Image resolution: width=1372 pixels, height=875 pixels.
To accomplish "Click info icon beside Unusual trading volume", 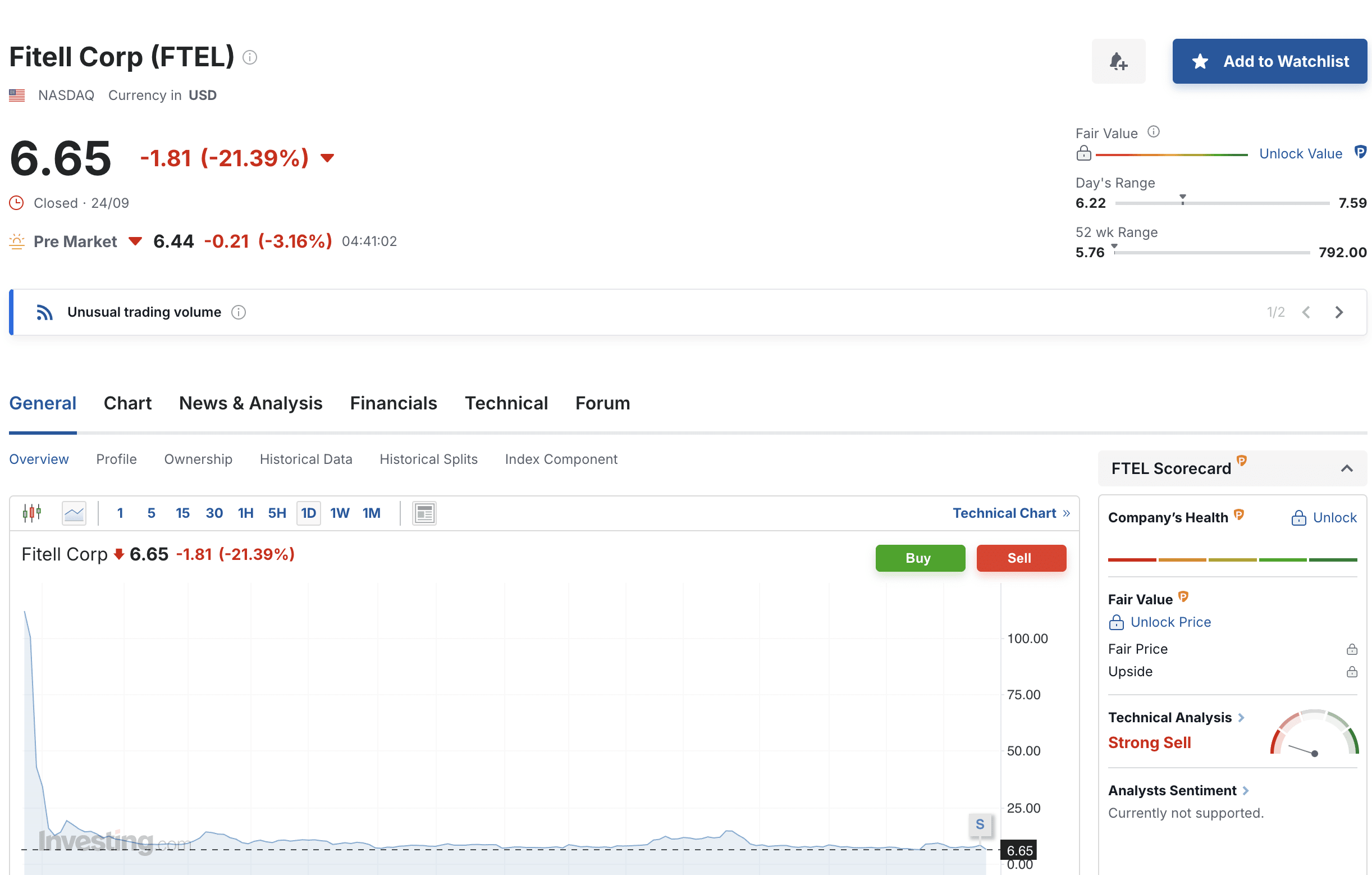I will point(239,312).
